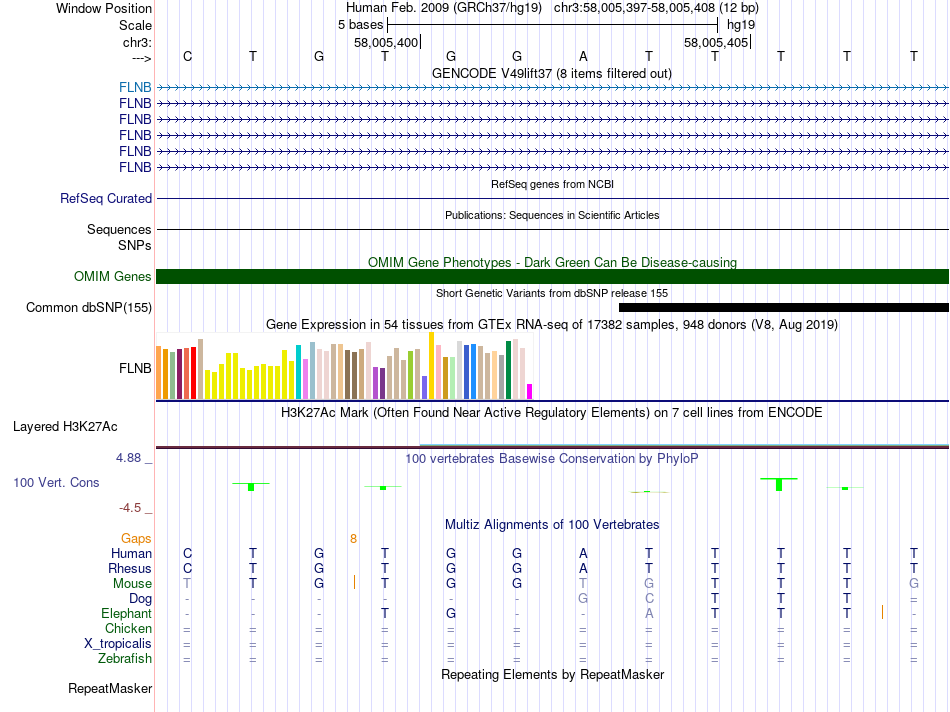The image size is (950, 712).
Task: Open the OMIM Gene Phenotypes track title
Action: coord(552,262)
